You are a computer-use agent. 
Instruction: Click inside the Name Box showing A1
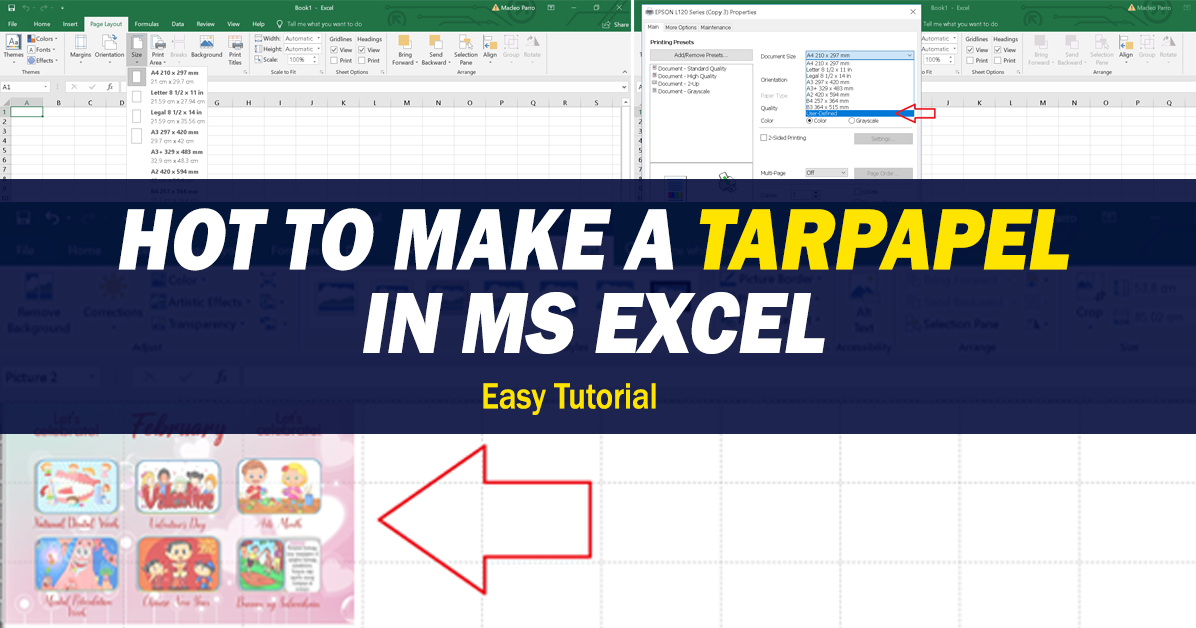pyautogui.click(x=18, y=87)
